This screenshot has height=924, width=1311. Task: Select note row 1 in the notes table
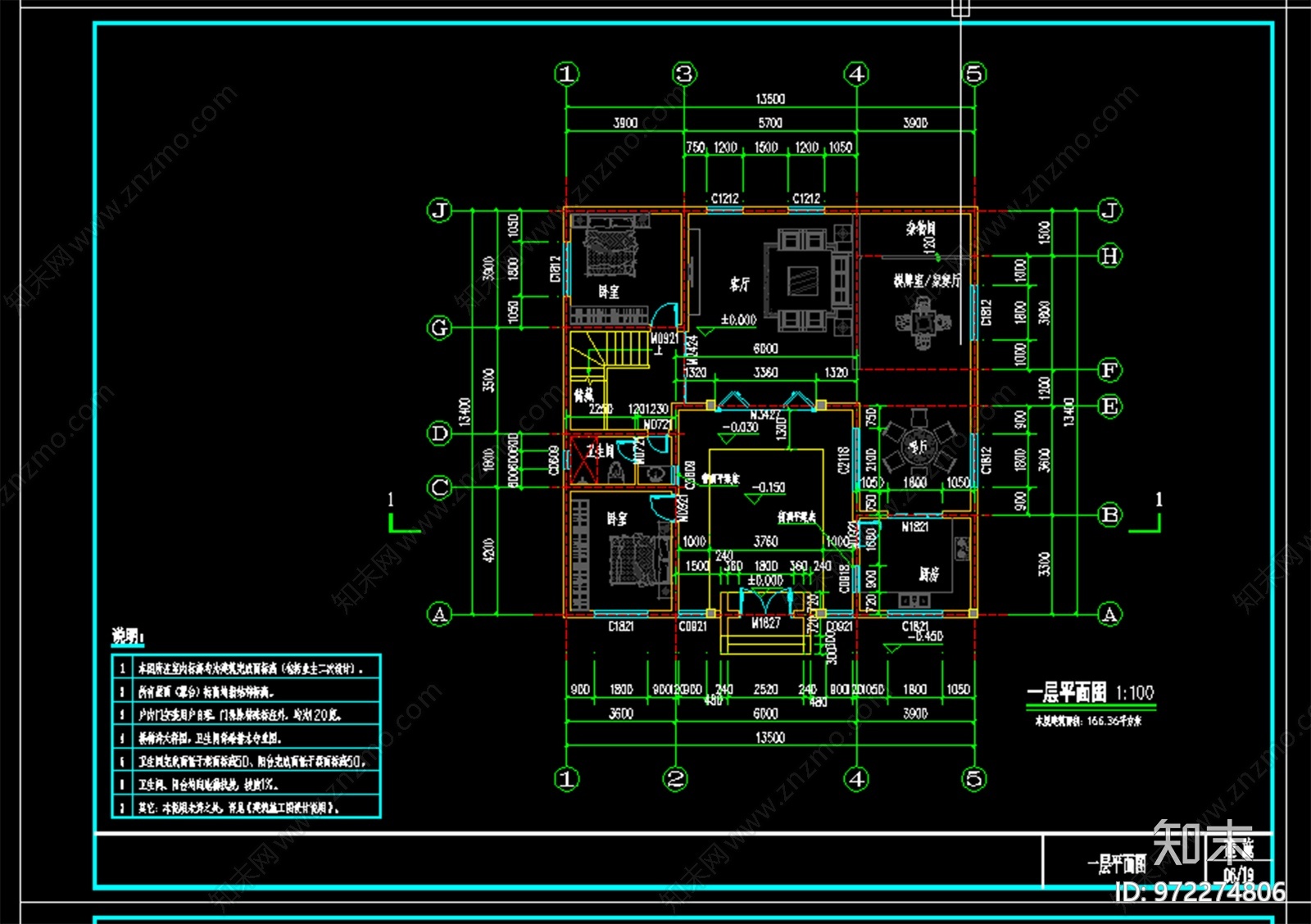tap(246, 668)
